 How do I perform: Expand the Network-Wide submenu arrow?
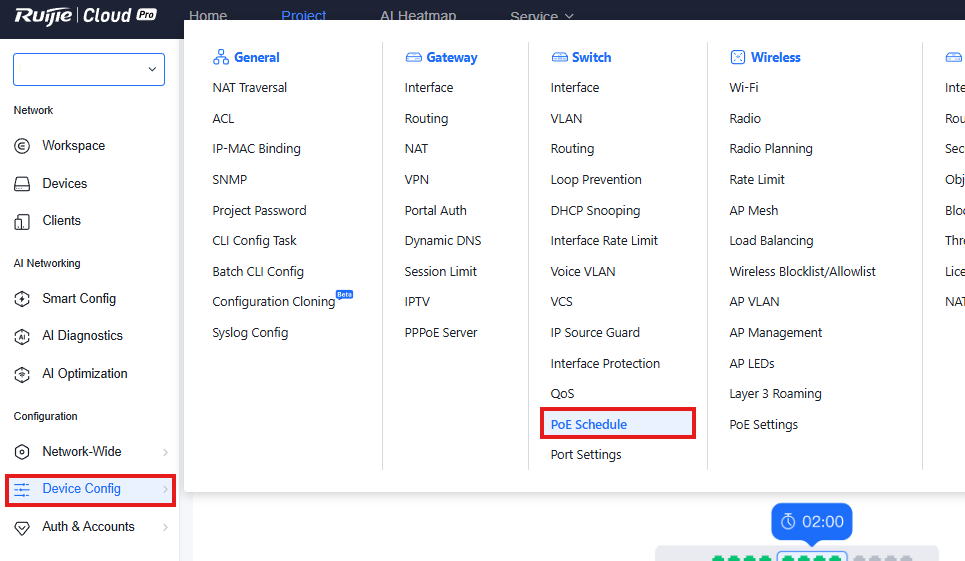coord(165,452)
